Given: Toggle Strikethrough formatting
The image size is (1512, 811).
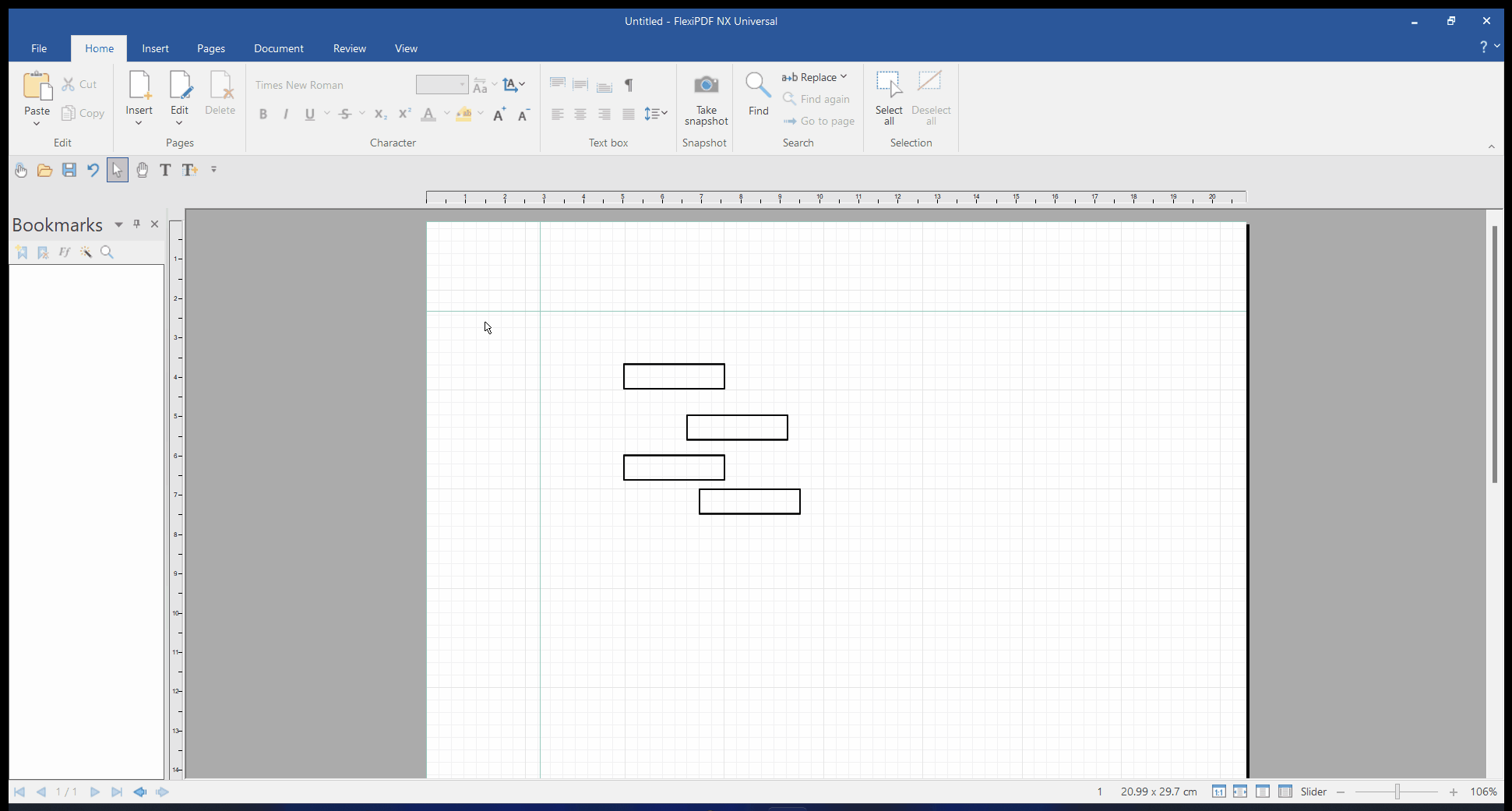Looking at the screenshot, I should [345, 115].
